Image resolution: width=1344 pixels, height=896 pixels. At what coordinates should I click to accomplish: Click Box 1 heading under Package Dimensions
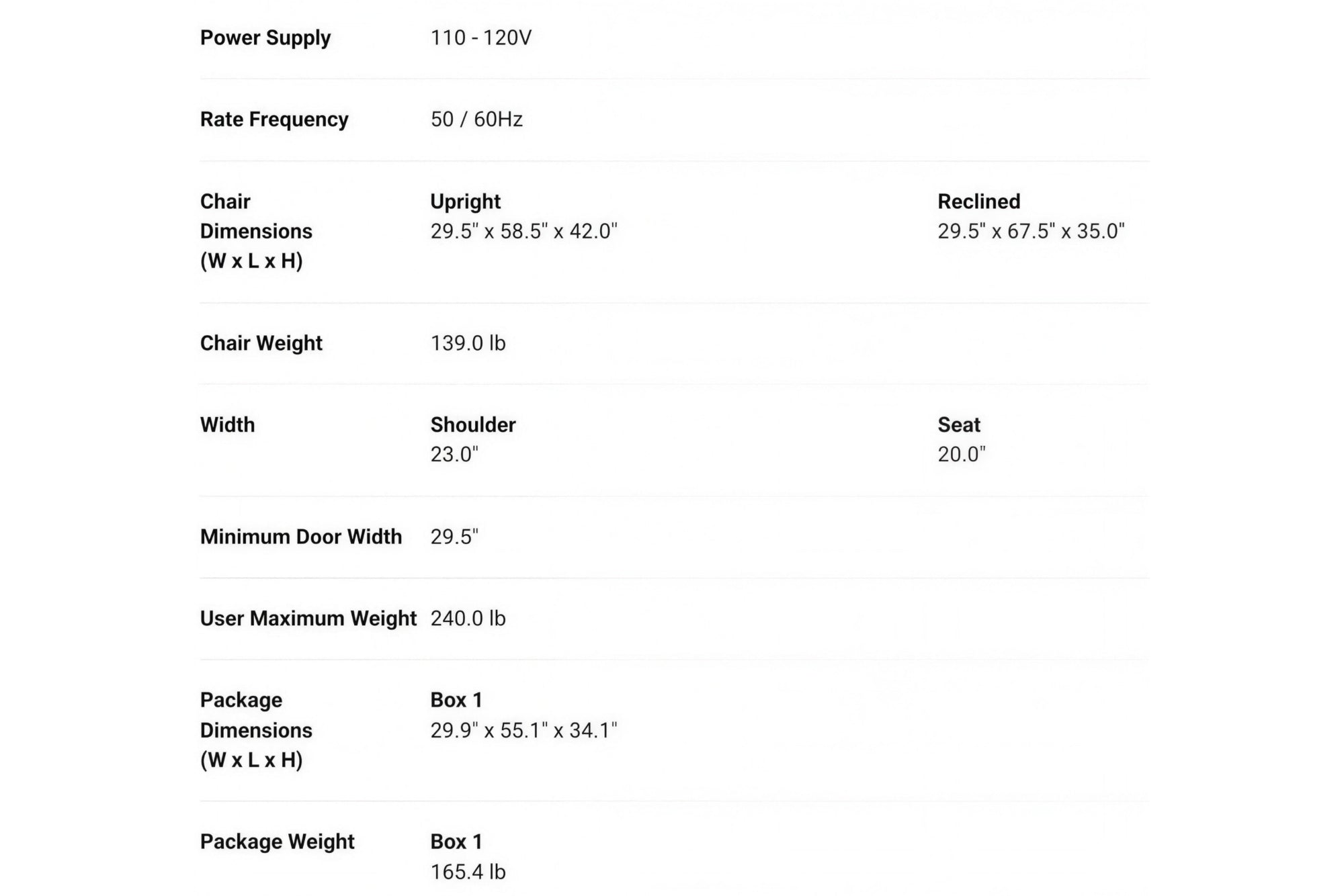pyautogui.click(x=456, y=700)
